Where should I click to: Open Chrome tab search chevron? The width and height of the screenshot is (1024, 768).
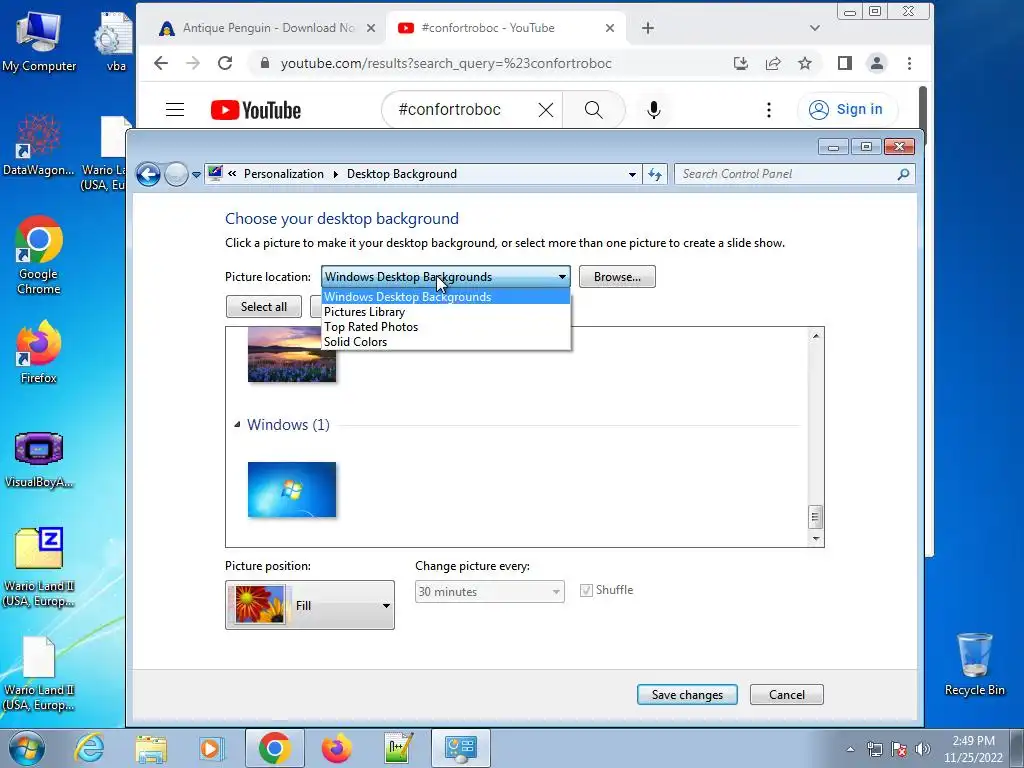click(x=814, y=28)
